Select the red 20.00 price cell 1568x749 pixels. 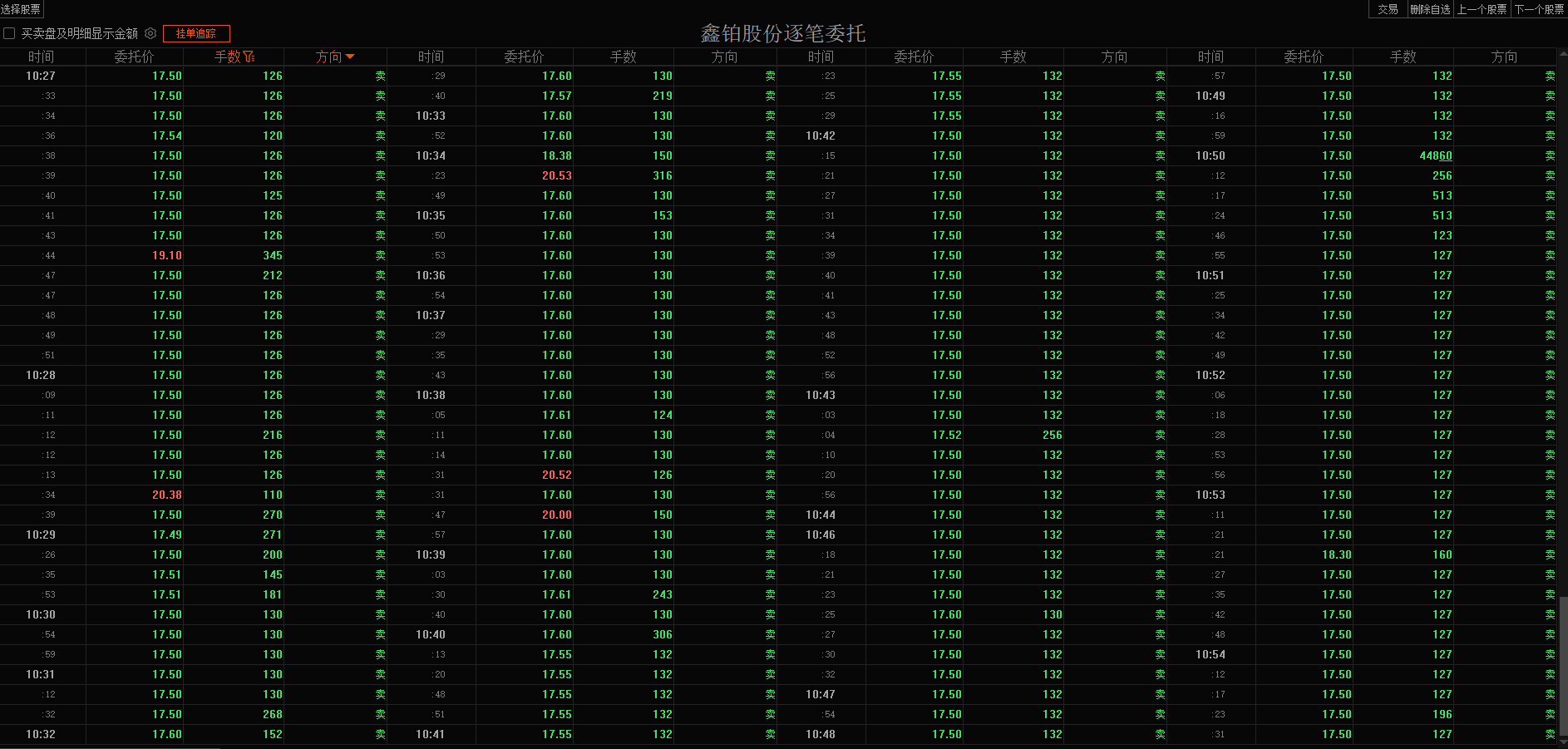(557, 515)
